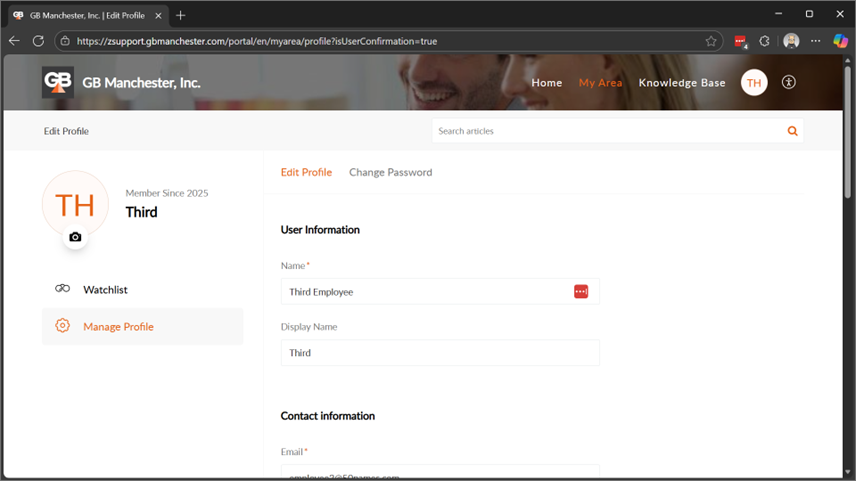Open the Home navigation link
Viewport: 856px width, 481px height.
coord(546,83)
